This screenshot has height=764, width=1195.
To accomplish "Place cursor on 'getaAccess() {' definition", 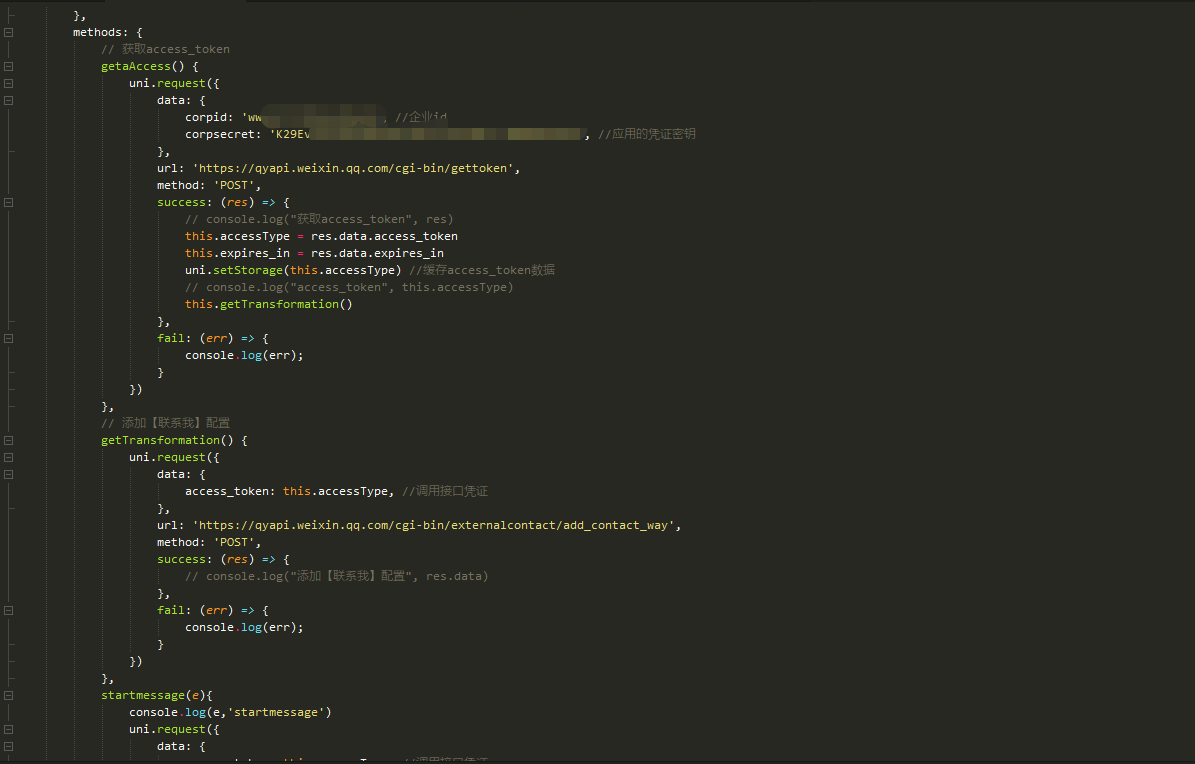I will pyautogui.click(x=149, y=66).
